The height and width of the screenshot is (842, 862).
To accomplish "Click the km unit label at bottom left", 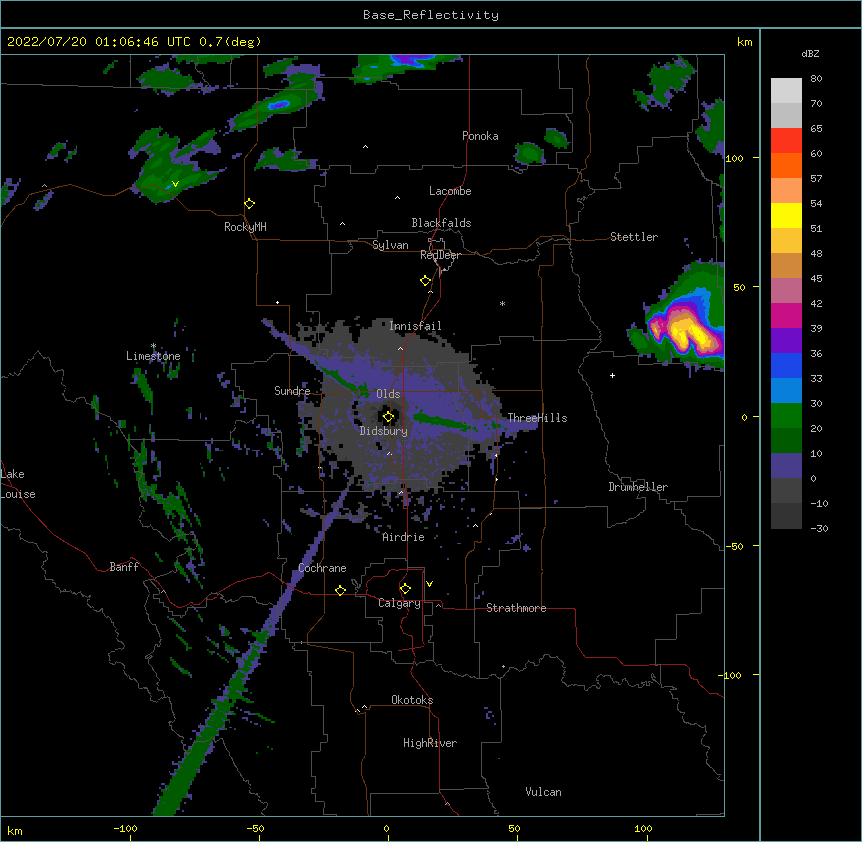I will 14,831.
